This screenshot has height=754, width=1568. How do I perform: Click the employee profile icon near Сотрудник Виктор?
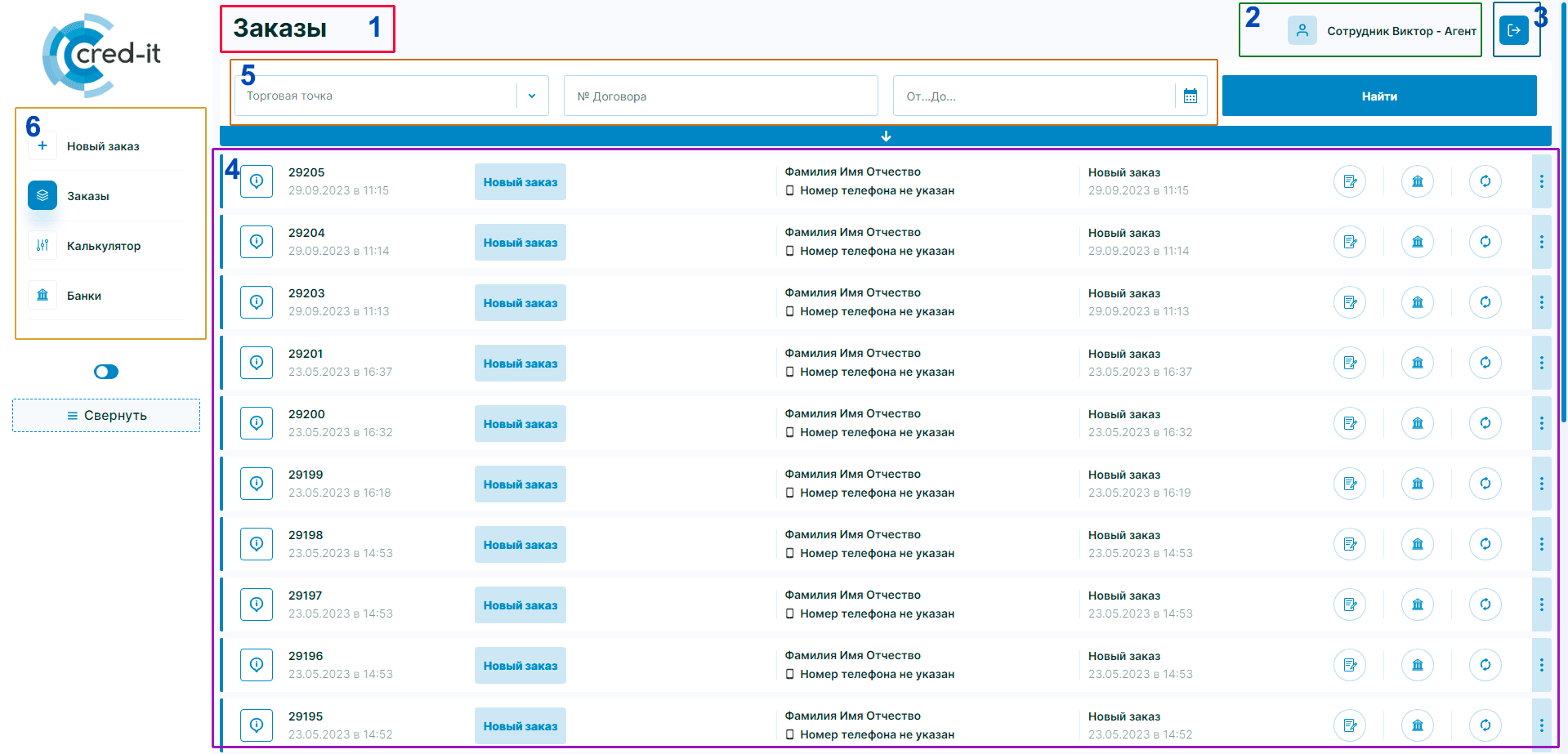[x=1302, y=29]
